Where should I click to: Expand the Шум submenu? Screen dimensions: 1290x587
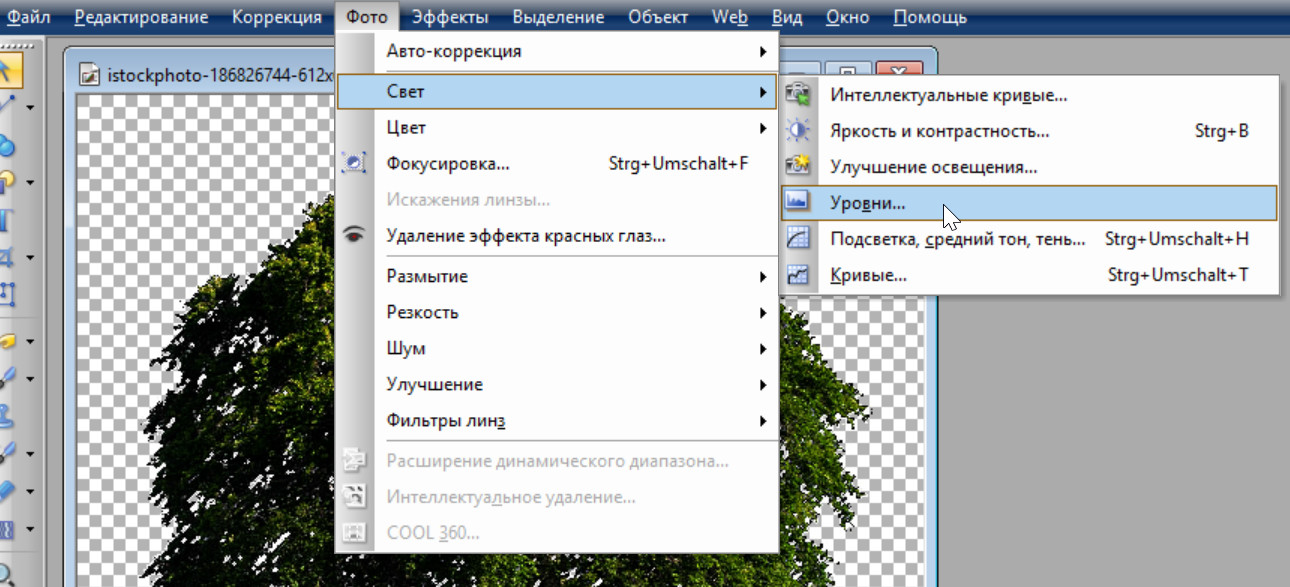557,348
